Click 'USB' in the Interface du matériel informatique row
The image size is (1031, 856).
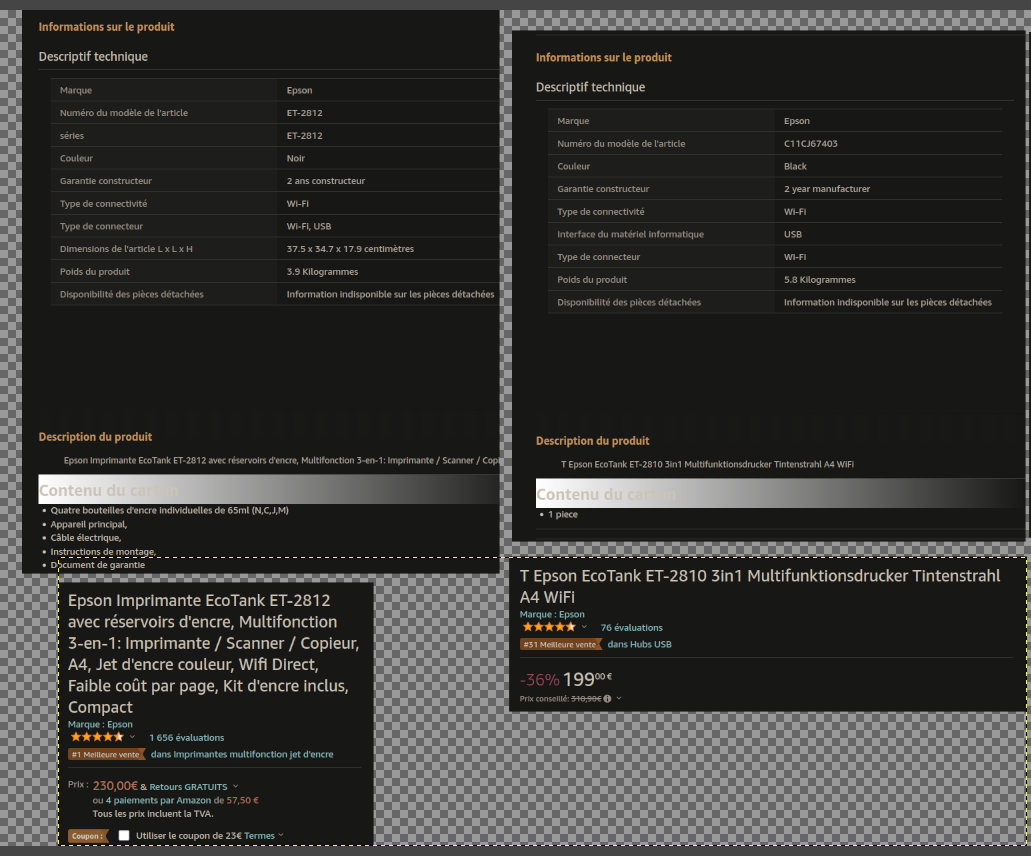coord(792,234)
